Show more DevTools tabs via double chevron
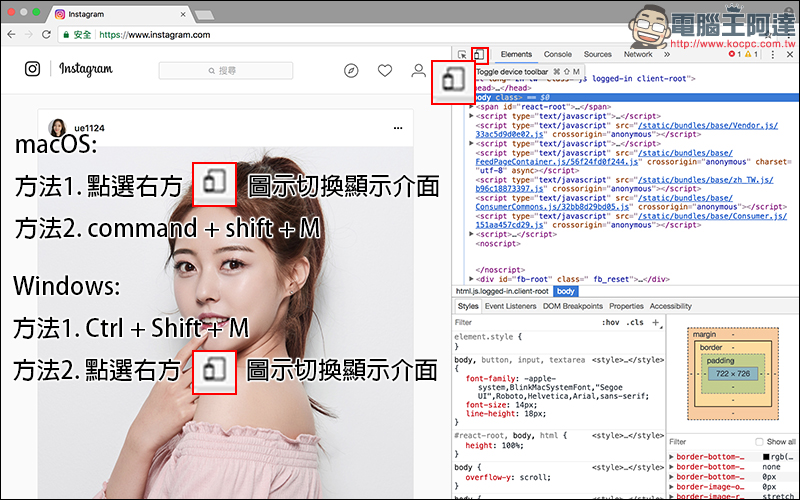 point(667,54)
